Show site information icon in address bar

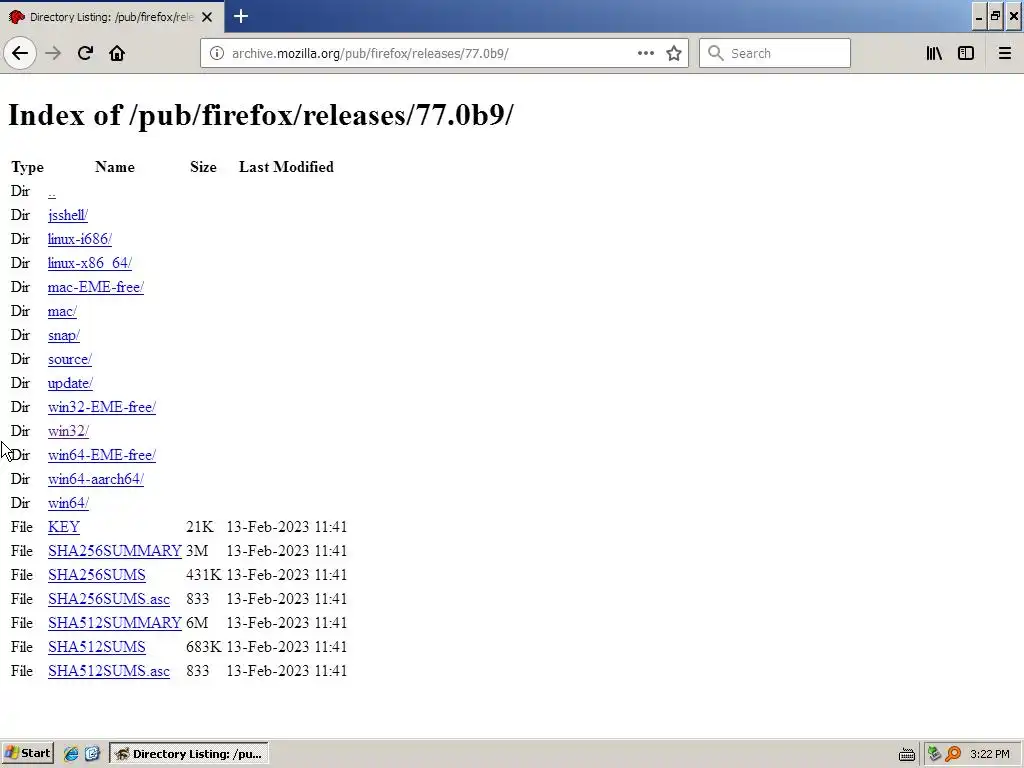pos(217,54)
